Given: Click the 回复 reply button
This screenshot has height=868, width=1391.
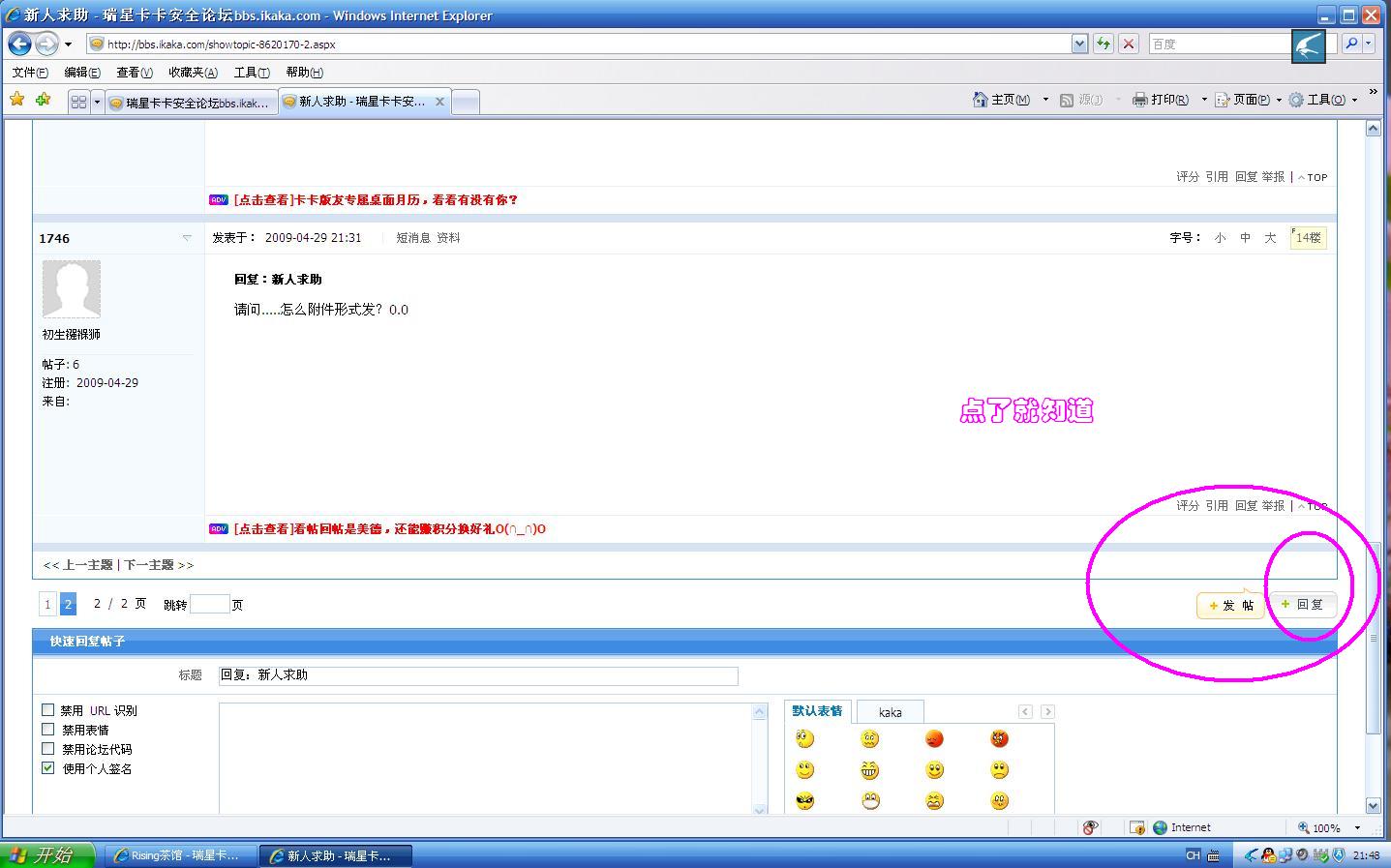Looking at the screenshot, I should coord(1302,604).
